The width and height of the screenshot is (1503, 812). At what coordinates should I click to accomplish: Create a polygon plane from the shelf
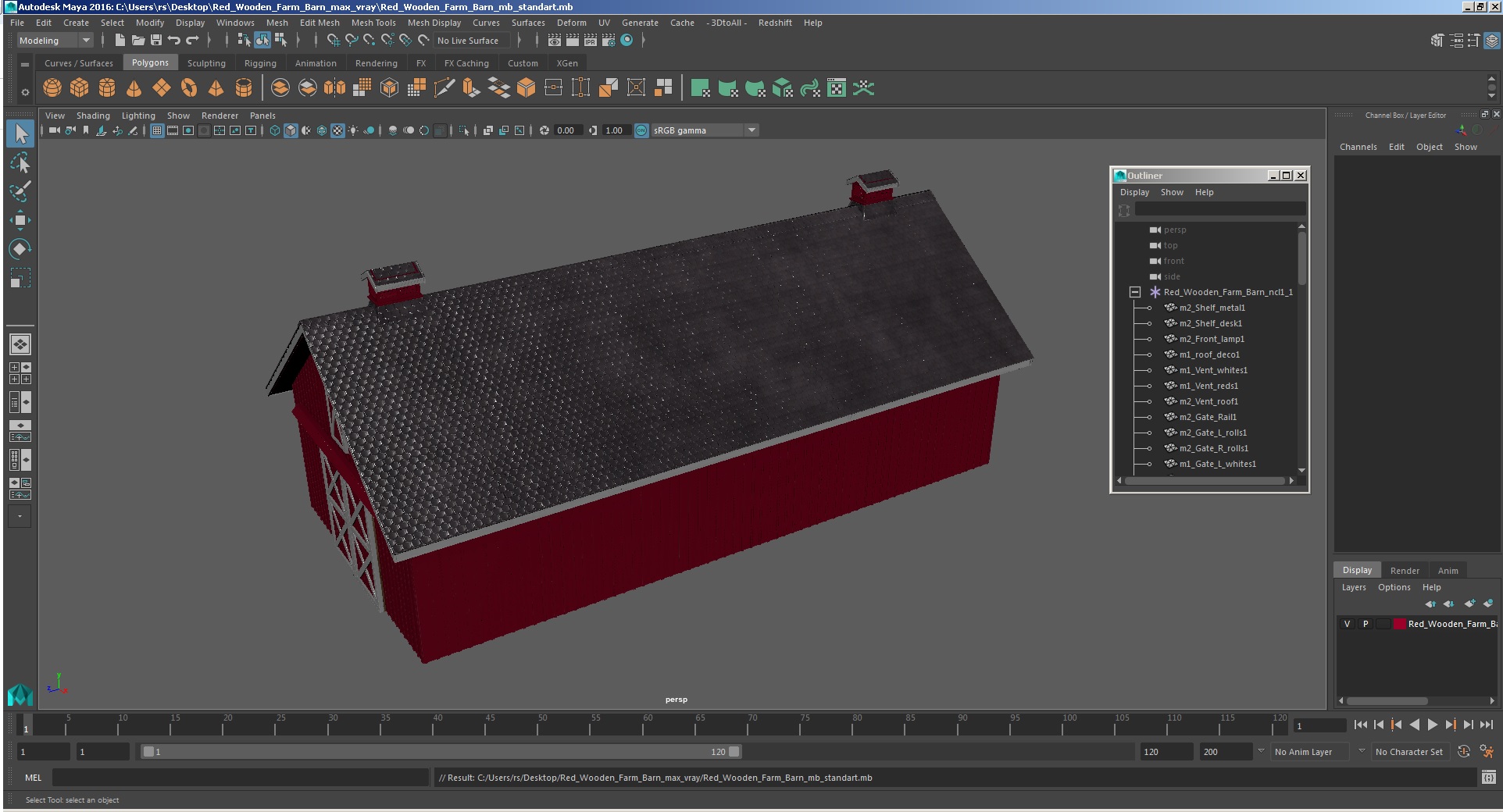click(x=162, y=88)
